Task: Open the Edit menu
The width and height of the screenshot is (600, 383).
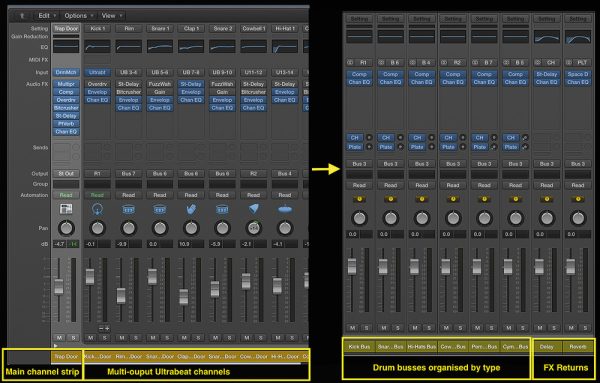Action: [46, 16]
